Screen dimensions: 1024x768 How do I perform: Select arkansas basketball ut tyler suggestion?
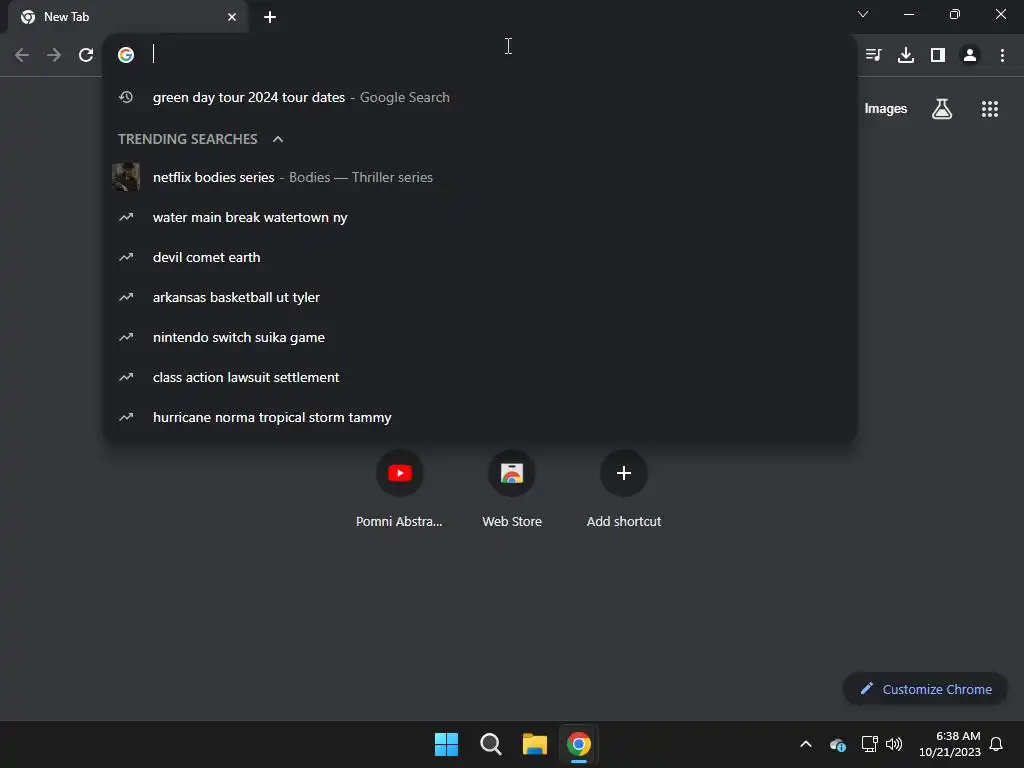pos(480,297)
